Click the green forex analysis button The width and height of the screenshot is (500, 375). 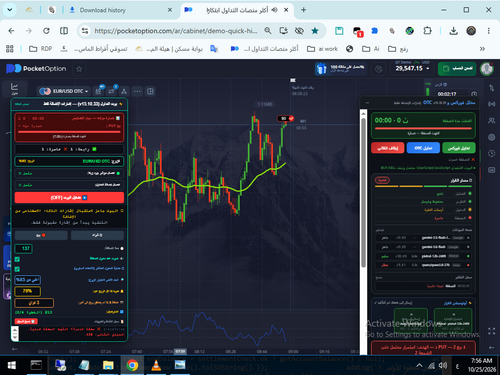[x=459, y=148]
